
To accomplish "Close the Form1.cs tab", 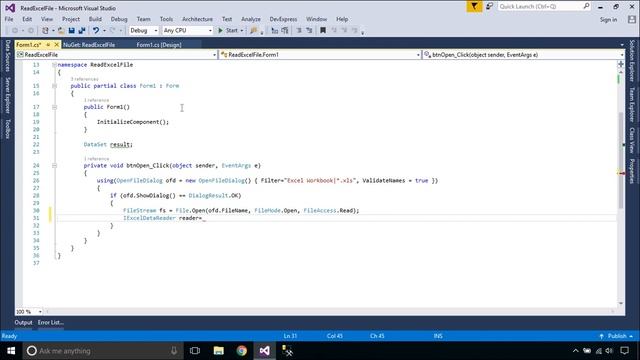I will [57, 44].
